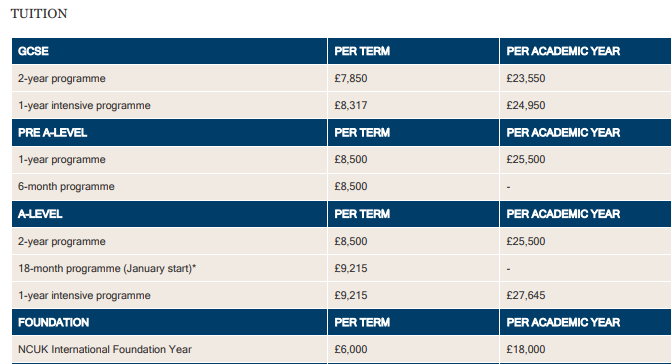Image resolution: width=672 pixels, height=364 pixels.
Task: Select the 6-month programme row label
Action: (x=66, y=187)
